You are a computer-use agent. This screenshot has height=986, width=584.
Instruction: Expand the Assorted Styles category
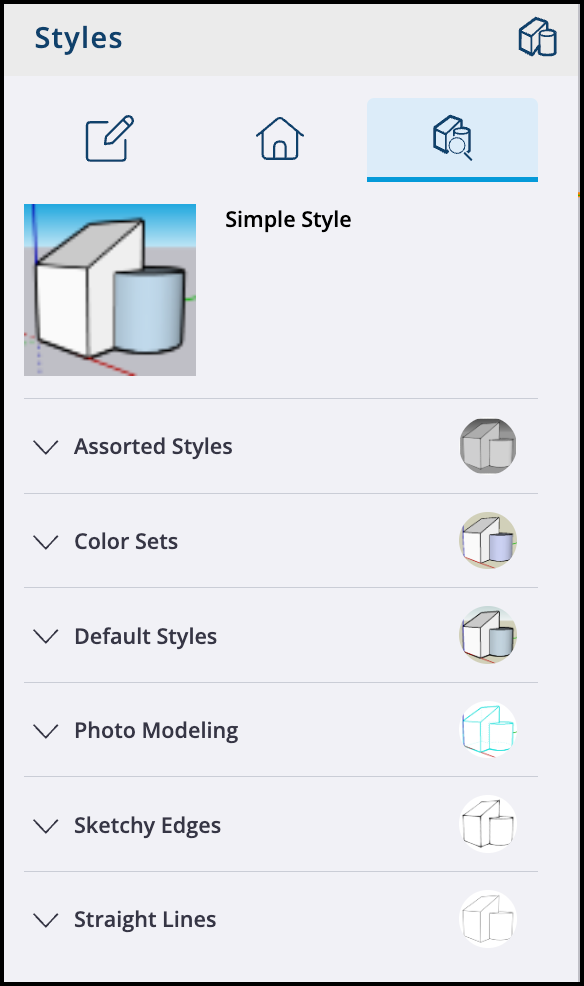click(45, 447)
